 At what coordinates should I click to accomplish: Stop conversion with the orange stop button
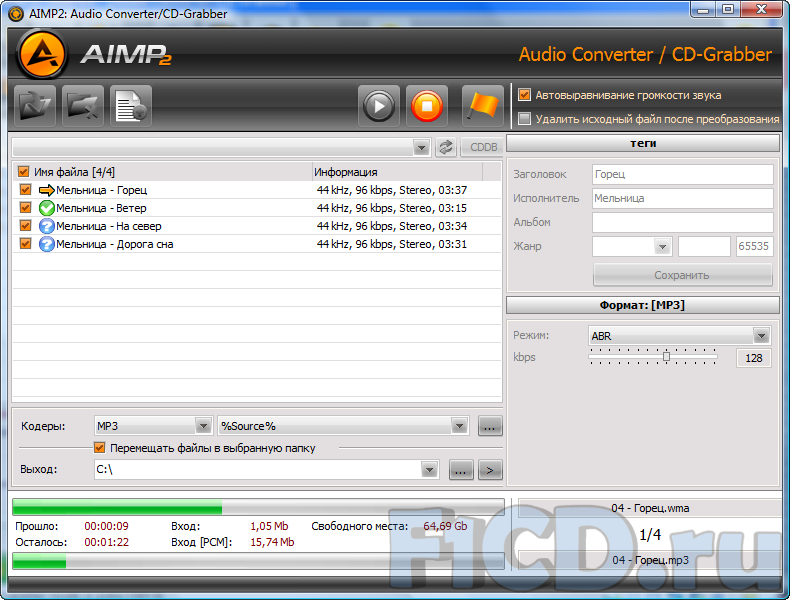coord(427,106)
